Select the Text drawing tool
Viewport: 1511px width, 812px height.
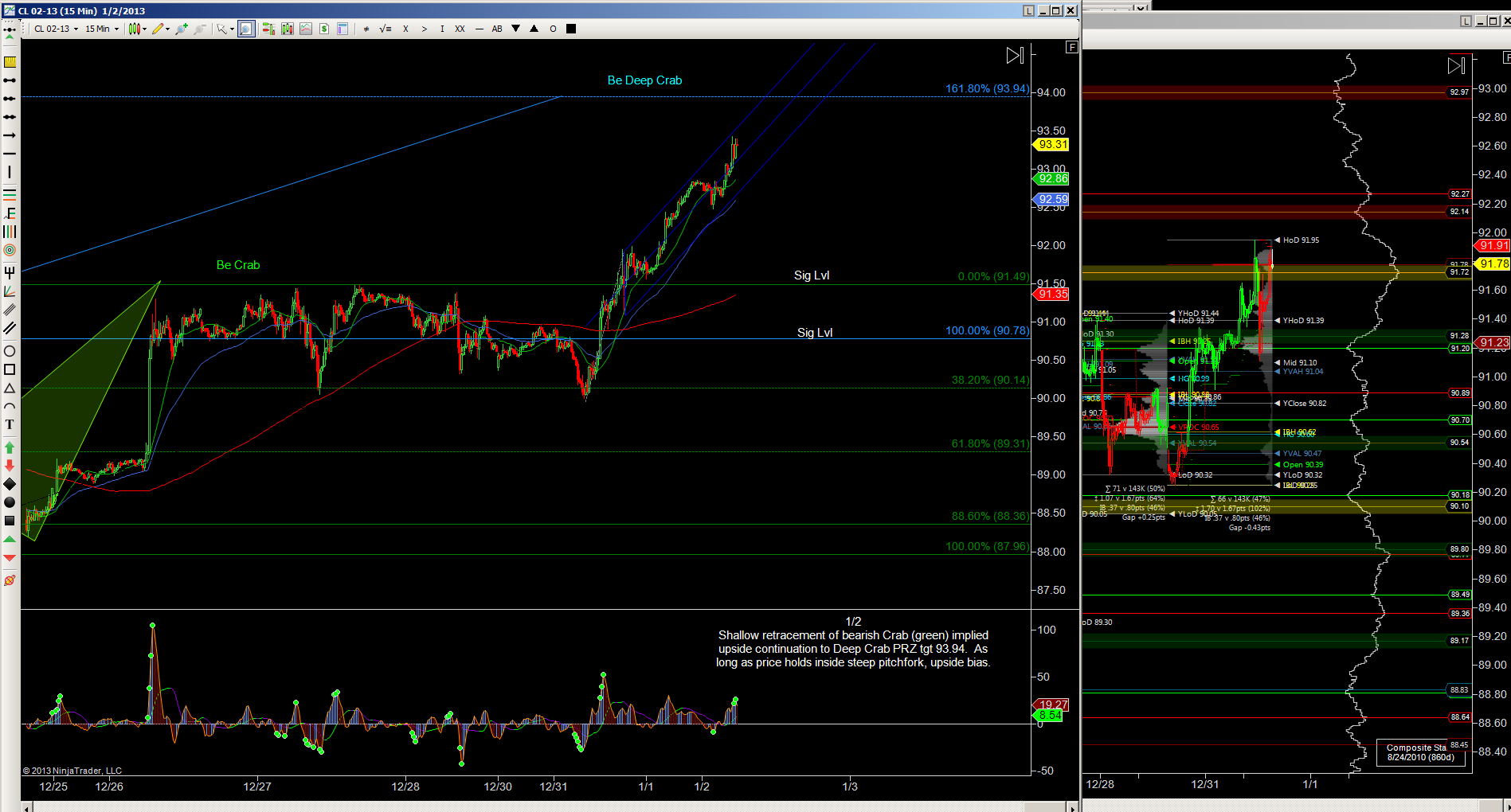coord(10,425)
